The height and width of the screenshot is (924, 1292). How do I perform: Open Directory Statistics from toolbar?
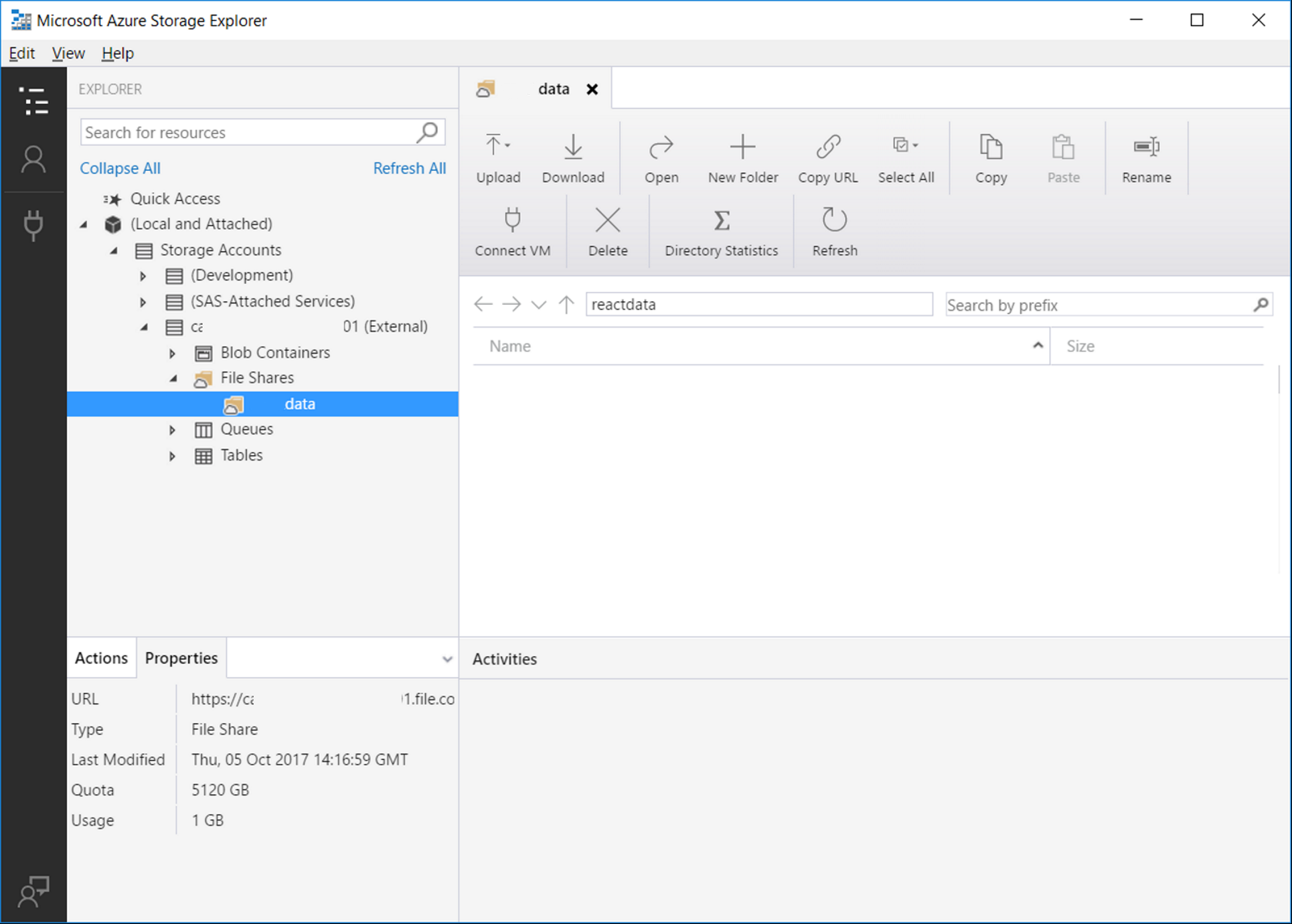tap(721, 232)
